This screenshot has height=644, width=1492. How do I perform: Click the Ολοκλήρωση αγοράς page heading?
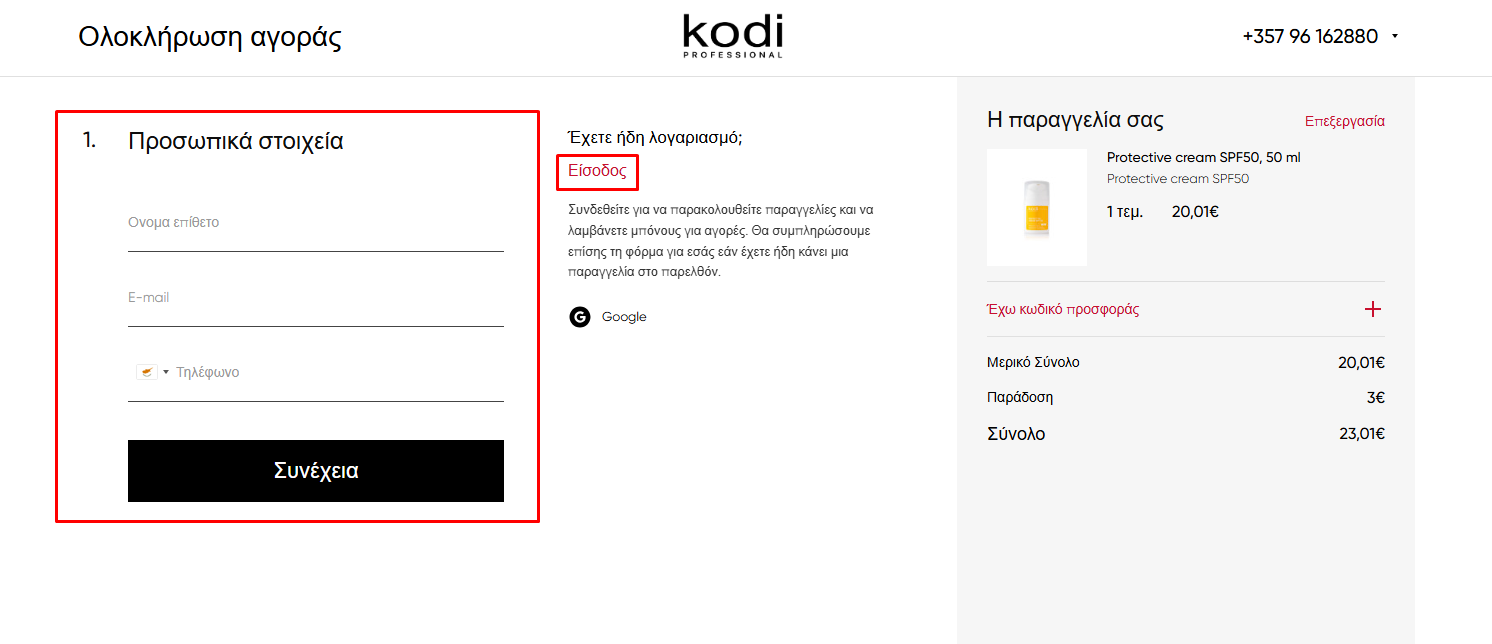210,37
